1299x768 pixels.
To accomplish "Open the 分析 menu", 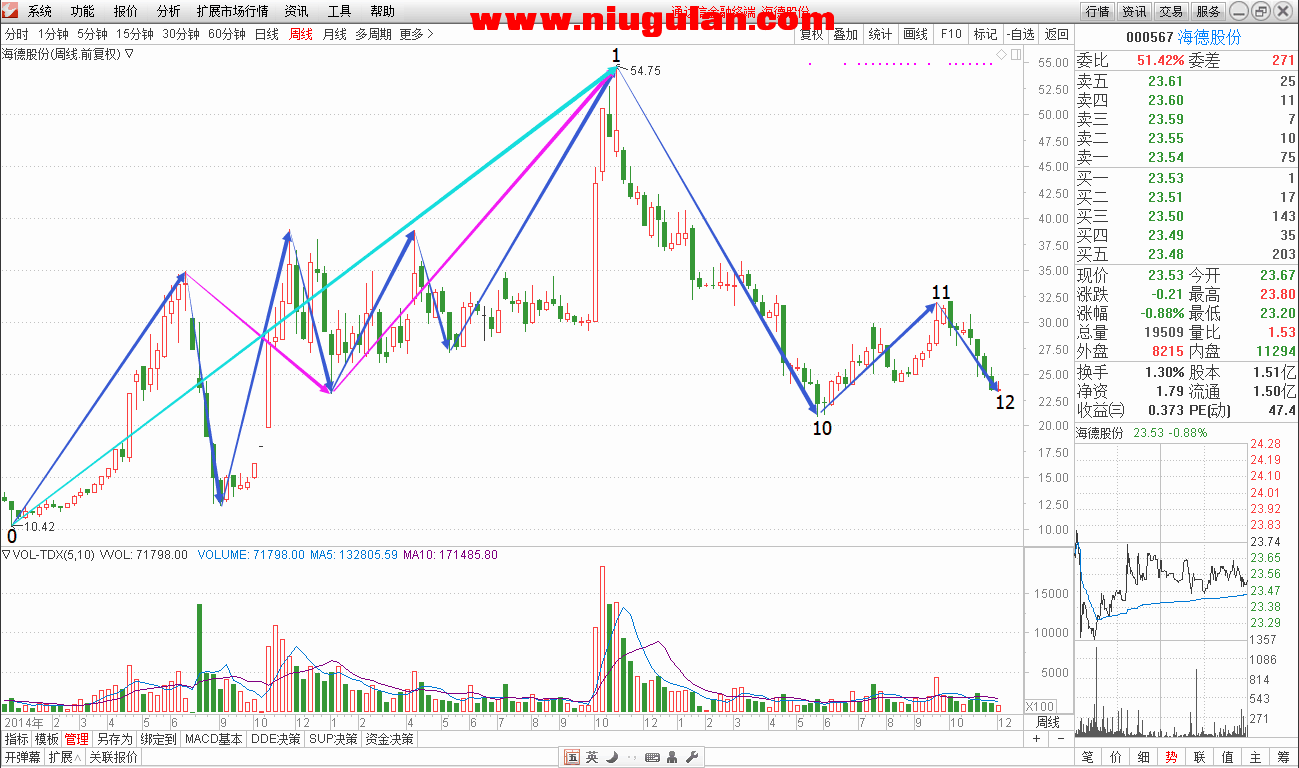I will coord(169,12).
